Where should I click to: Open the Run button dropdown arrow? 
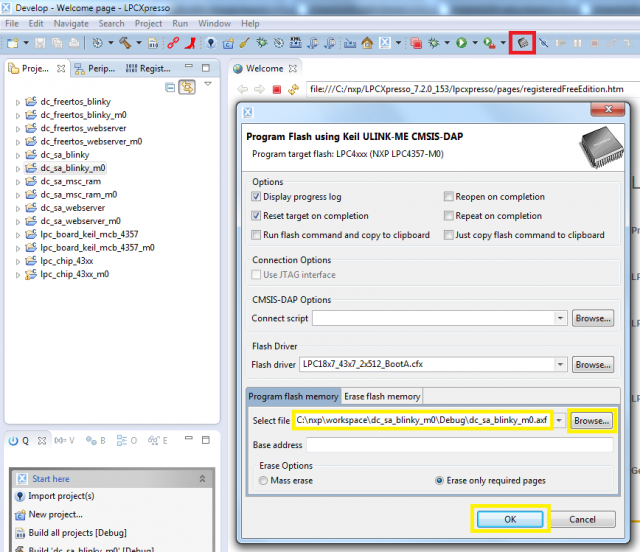[475, 43]
